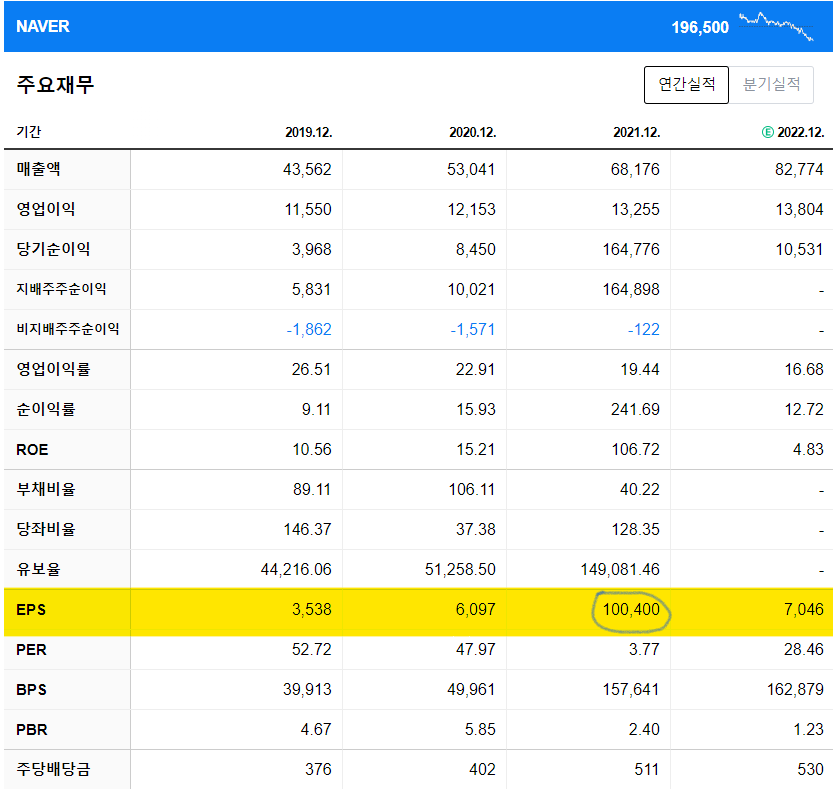Click the PER value 3.77
The width and height of the screenshot is (835, 789).
point(644,650)
